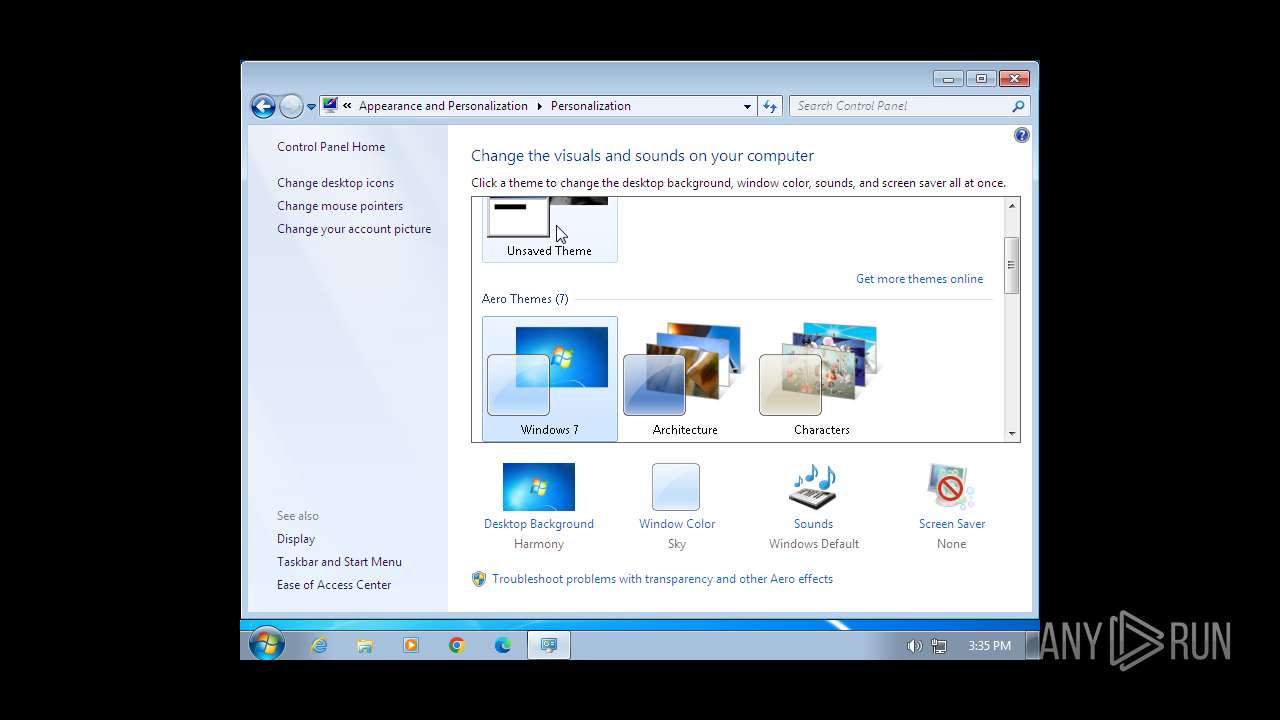1280x720 pixels.
Task: Open Display under See also
Action: [x=296, y=539]
